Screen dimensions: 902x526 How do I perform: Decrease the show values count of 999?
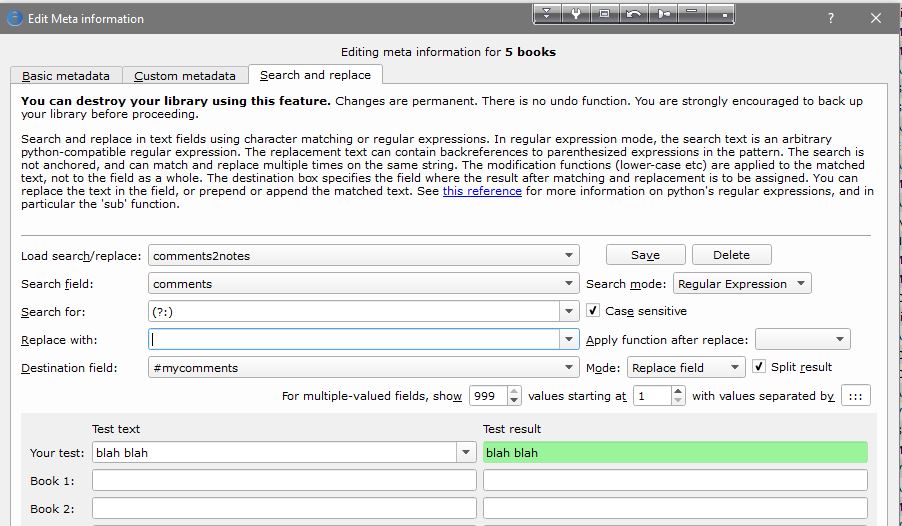click(514, 401)
